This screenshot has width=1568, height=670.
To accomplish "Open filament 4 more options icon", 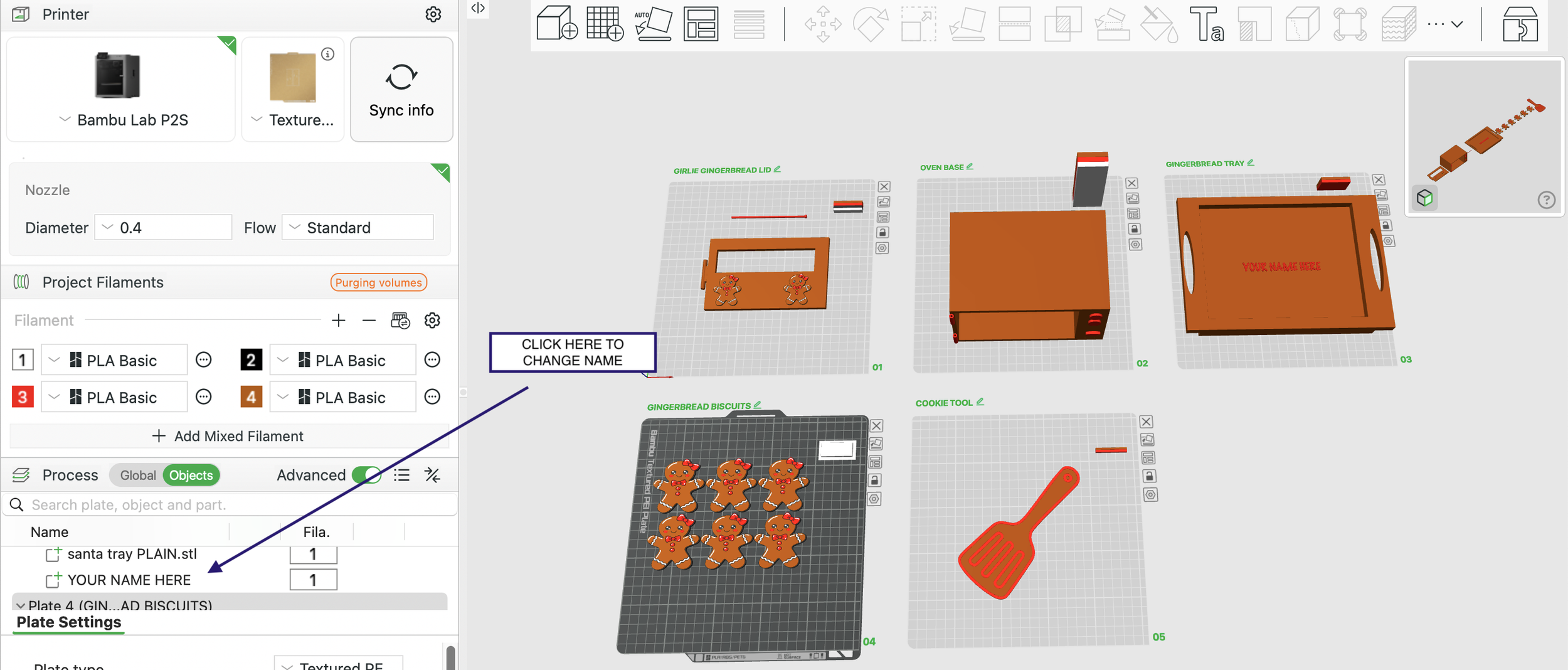I will tap(432, 396).
